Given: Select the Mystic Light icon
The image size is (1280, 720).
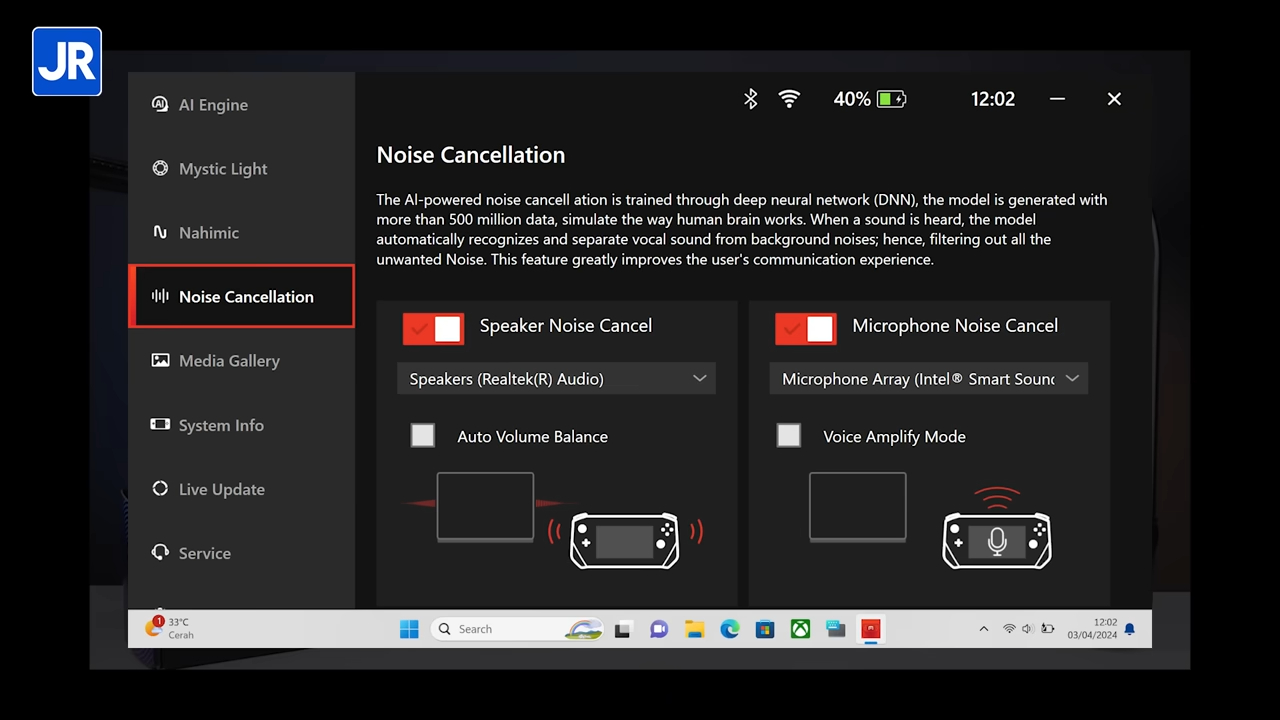Looking at the screenshot, I should point(161,168).
